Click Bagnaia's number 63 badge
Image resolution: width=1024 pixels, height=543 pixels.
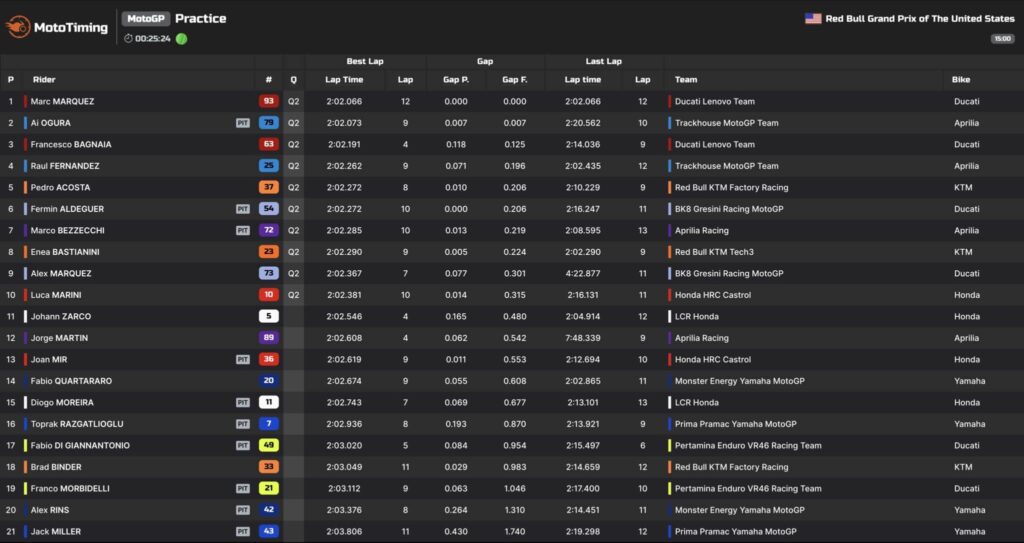pyautogui.click(x=268, y=144)
